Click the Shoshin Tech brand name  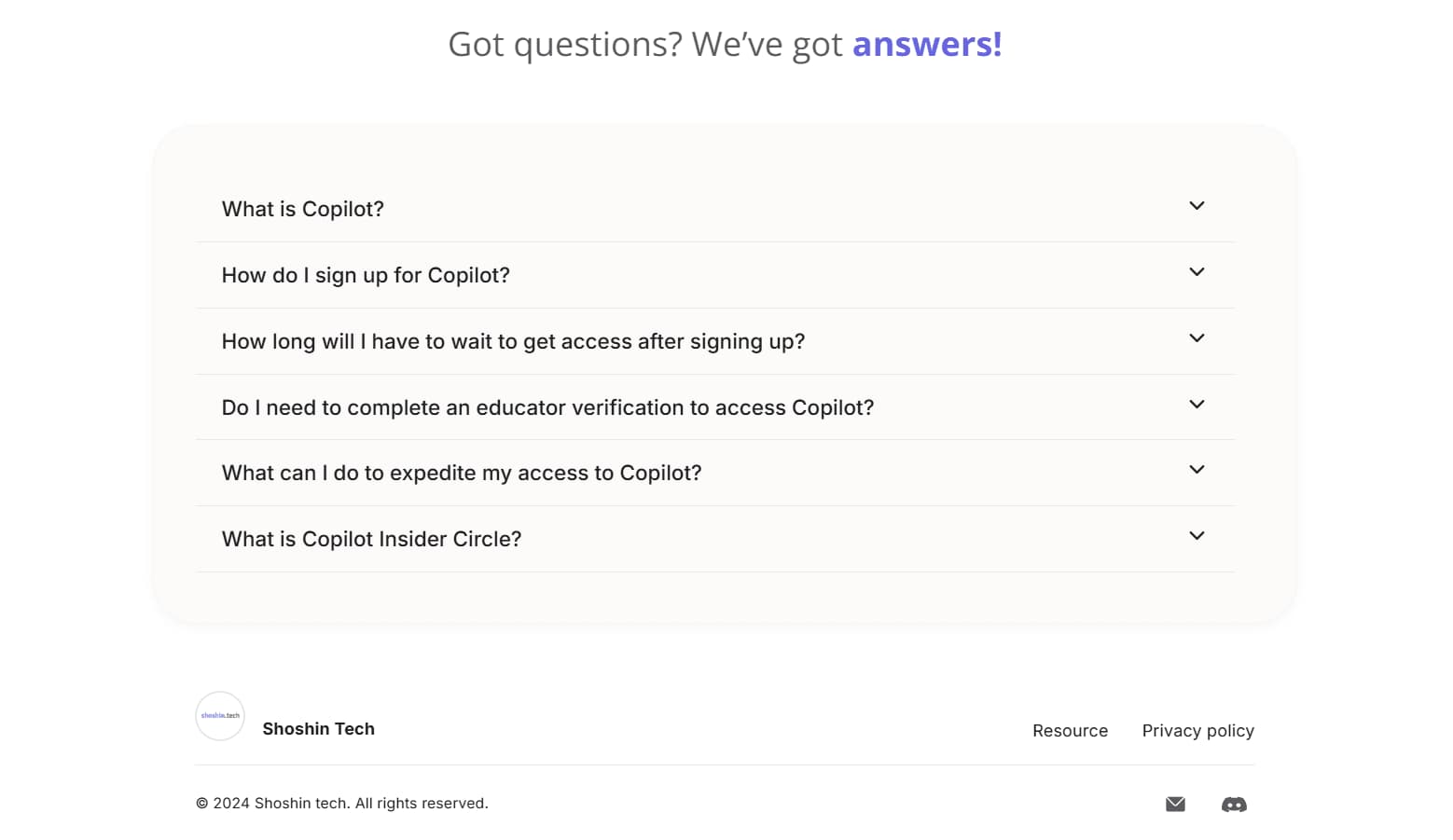pyautogui.click(x=318, y=729)
